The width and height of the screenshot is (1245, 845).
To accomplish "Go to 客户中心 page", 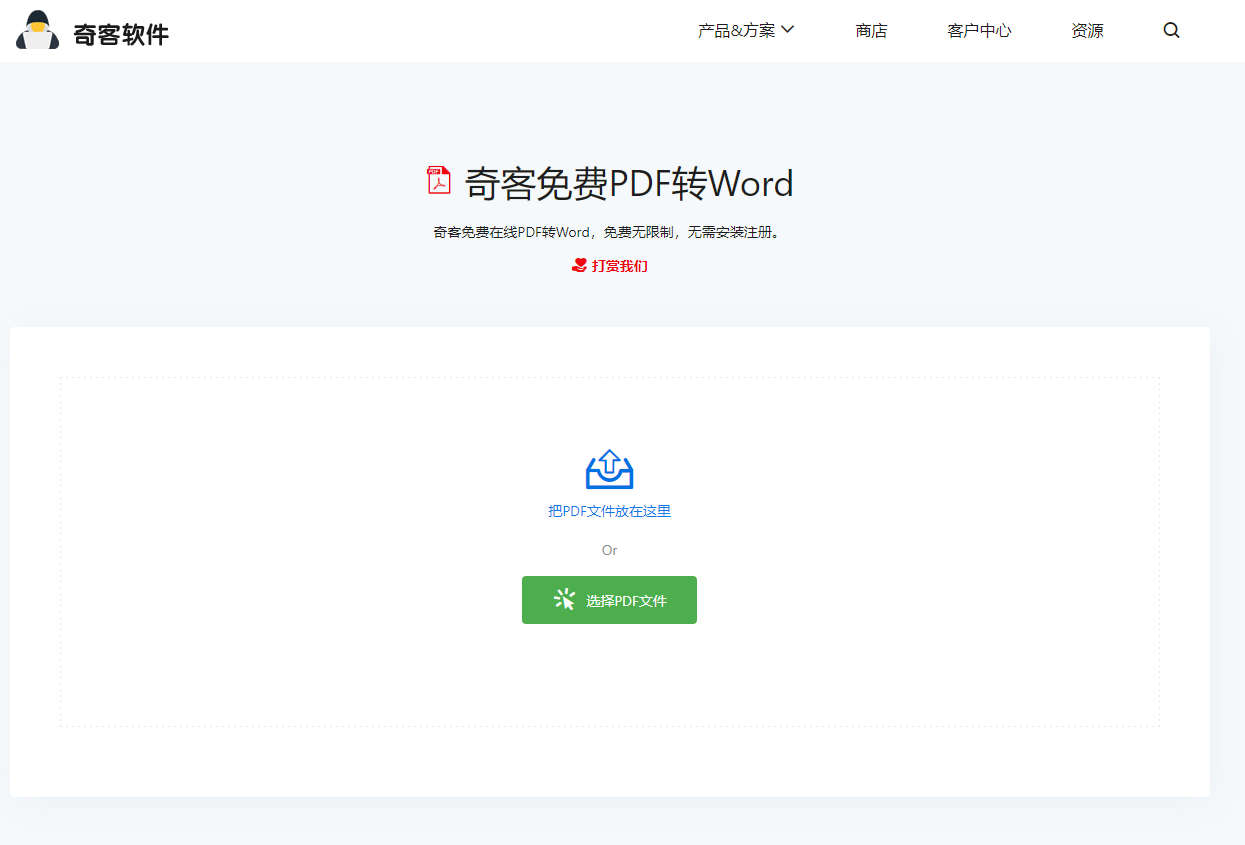I will (x=979, y=31).
